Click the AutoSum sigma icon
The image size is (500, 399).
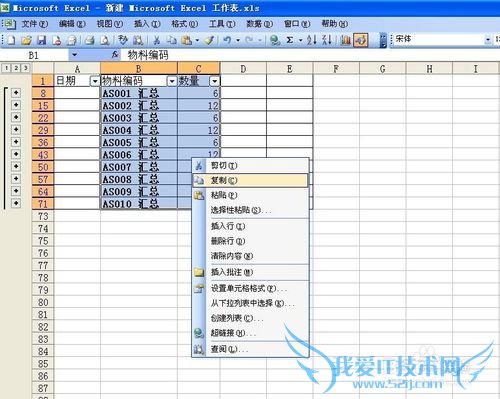pyautogui.click(x=290, y=40)
